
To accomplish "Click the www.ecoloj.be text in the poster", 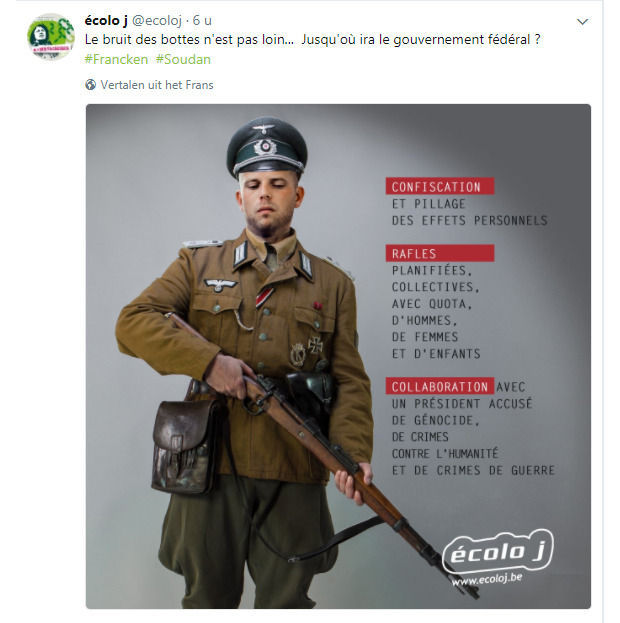I will 486,579.
